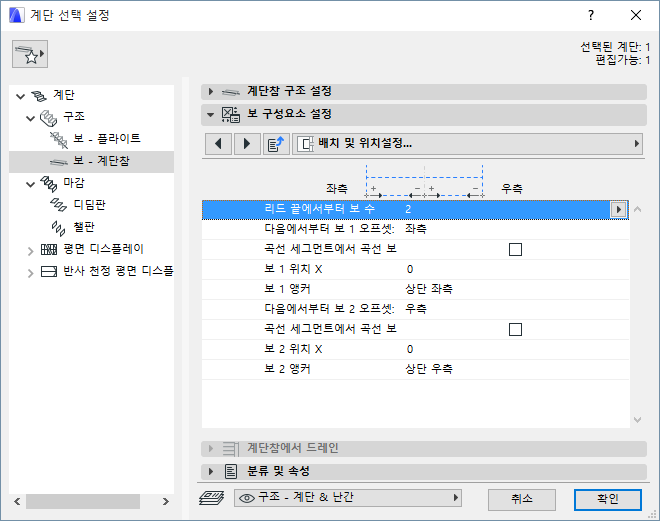
Task: Click the 보 1 위치 X value
Action: click(410, 269)
